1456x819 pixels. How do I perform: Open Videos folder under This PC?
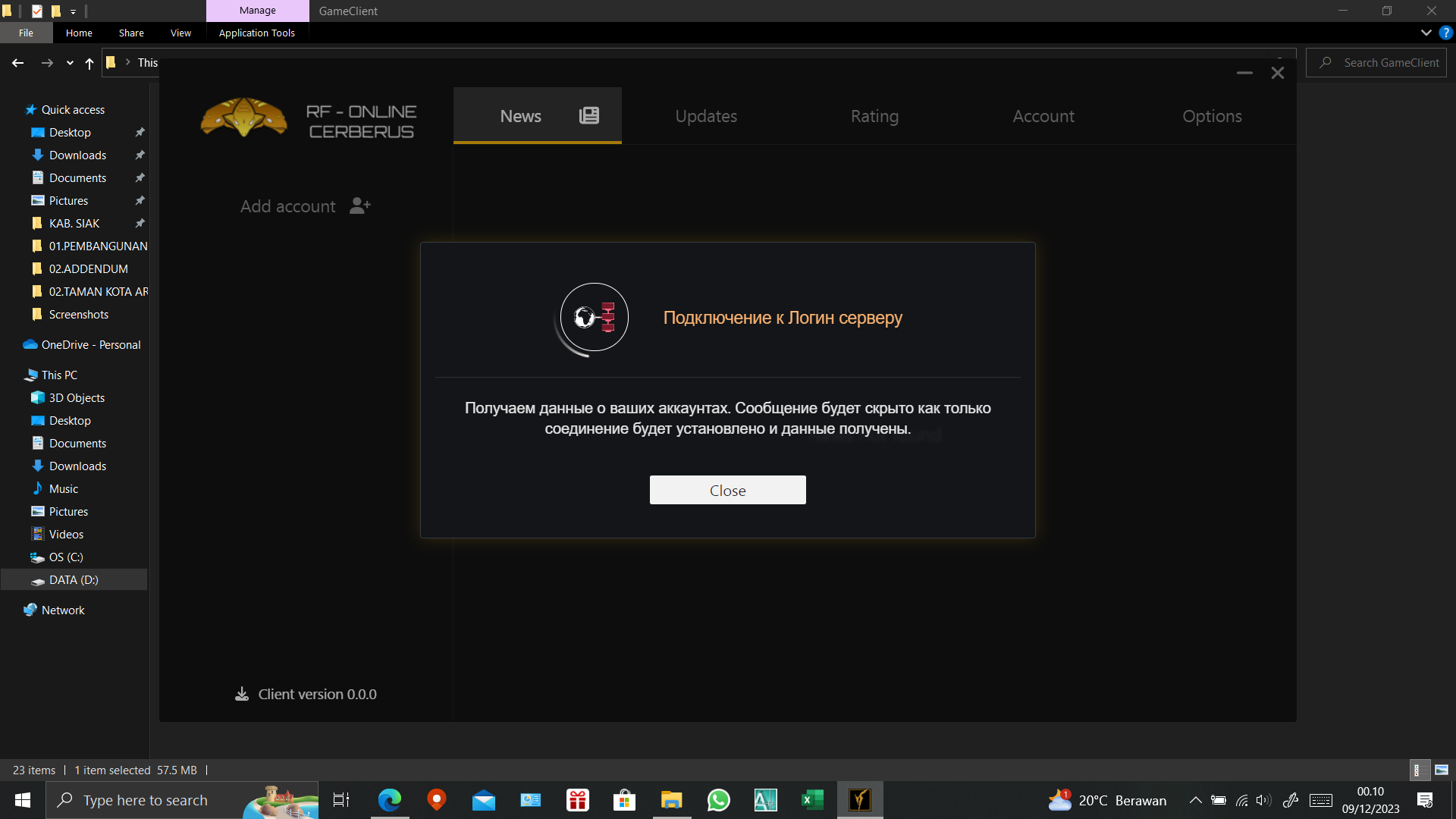pyautogui.click(x=66, y=534)
